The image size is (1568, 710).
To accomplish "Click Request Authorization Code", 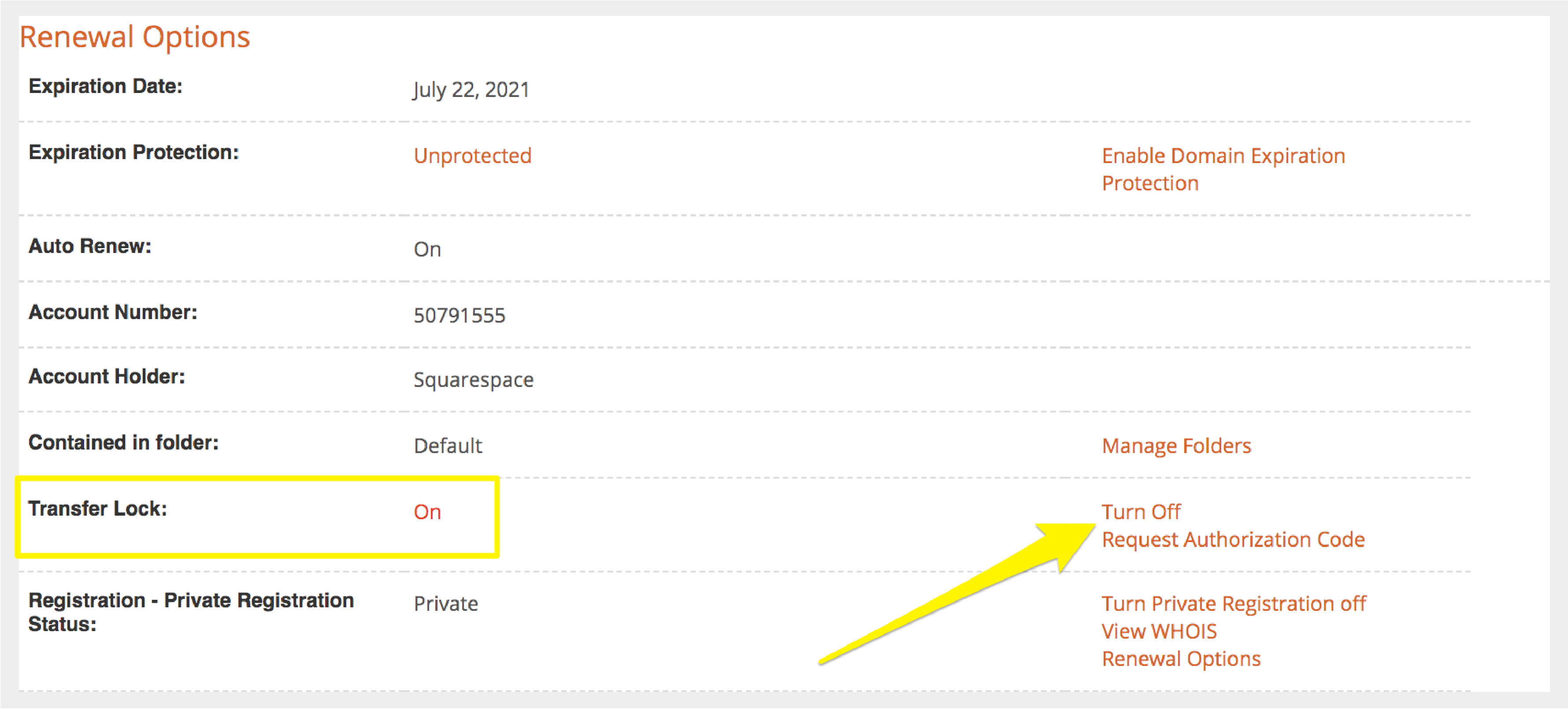I will 1233,539.
